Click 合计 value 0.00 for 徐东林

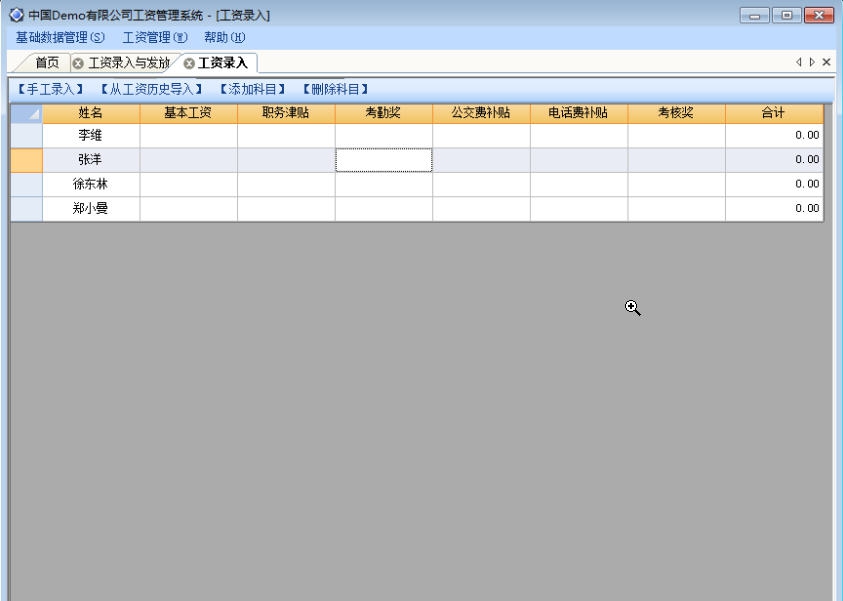click(x=774, y=184)
